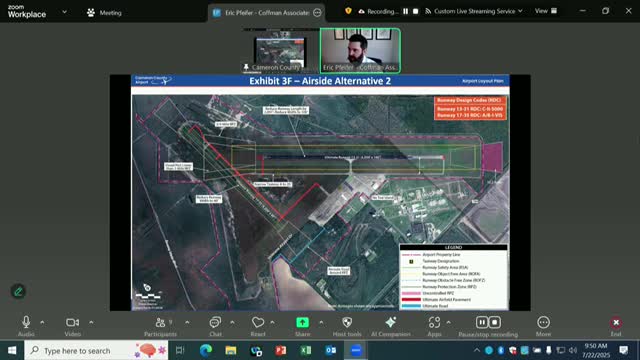Viewport: 640px width, 360px height.
Task: Open Zoom Workplace dropdown arrow
Action: [x=64, y=12]
